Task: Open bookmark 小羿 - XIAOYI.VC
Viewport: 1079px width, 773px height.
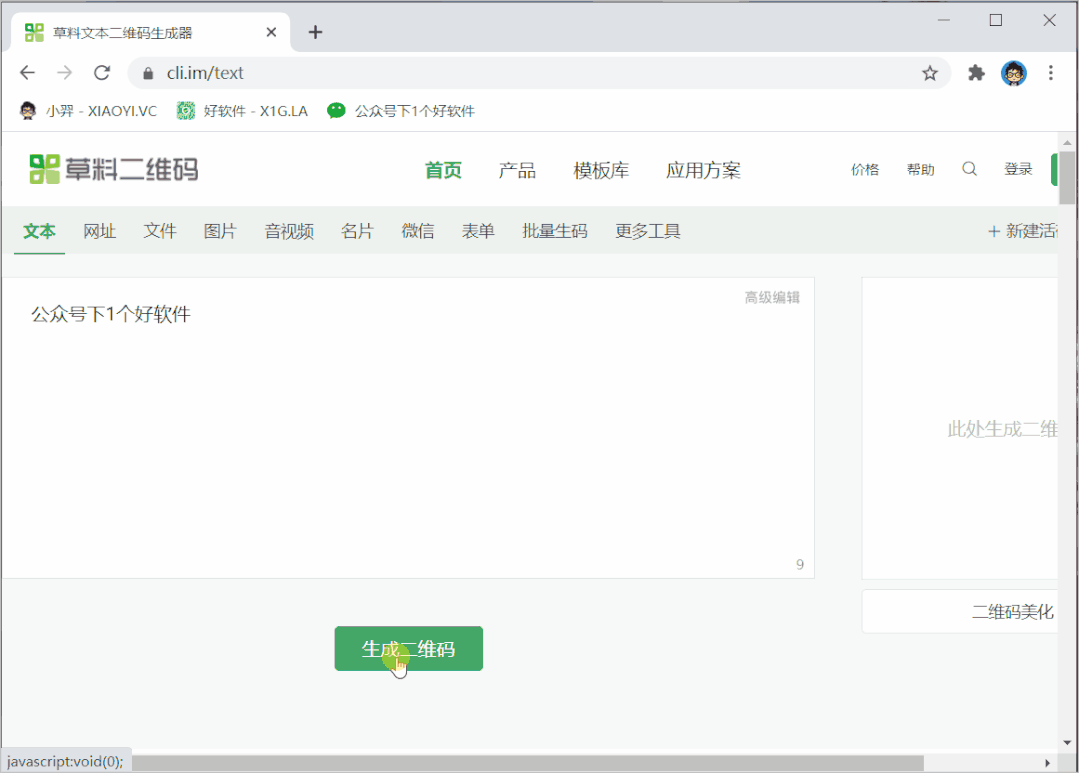Action: tap(88, 111)
